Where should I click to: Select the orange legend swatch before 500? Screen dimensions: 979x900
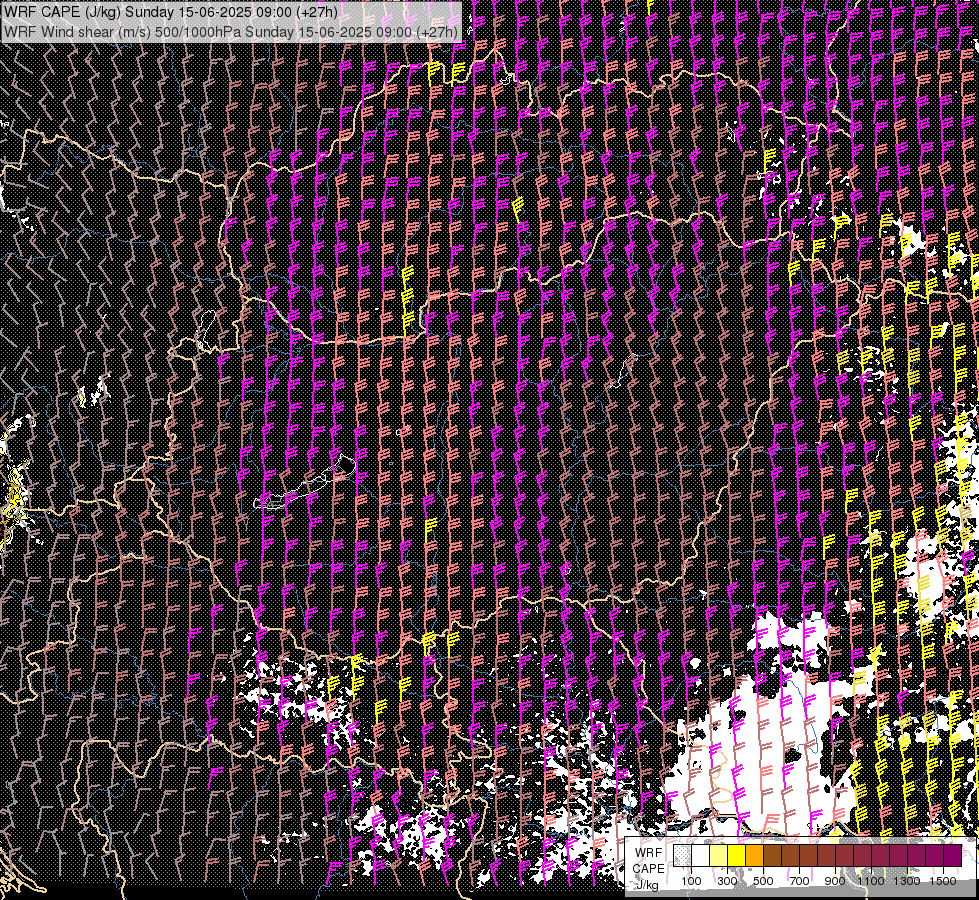(x=754, y=855)
